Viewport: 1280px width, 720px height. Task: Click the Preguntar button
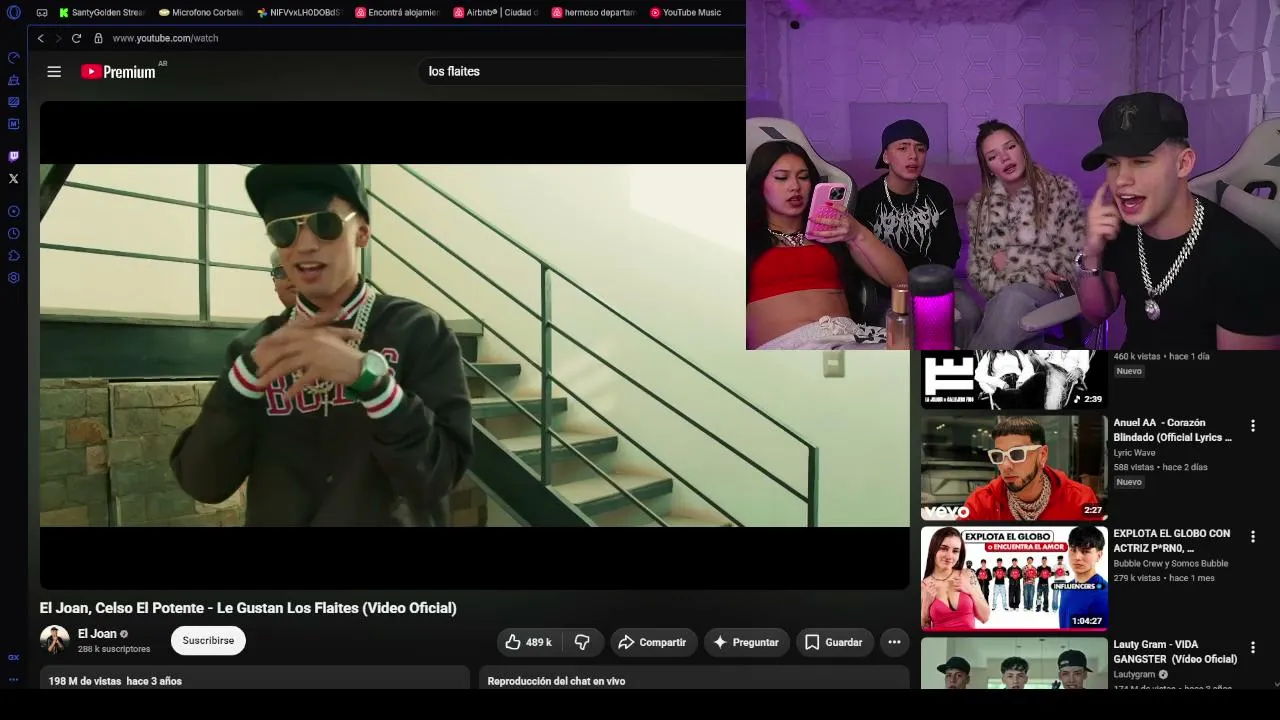pos(746,642)
